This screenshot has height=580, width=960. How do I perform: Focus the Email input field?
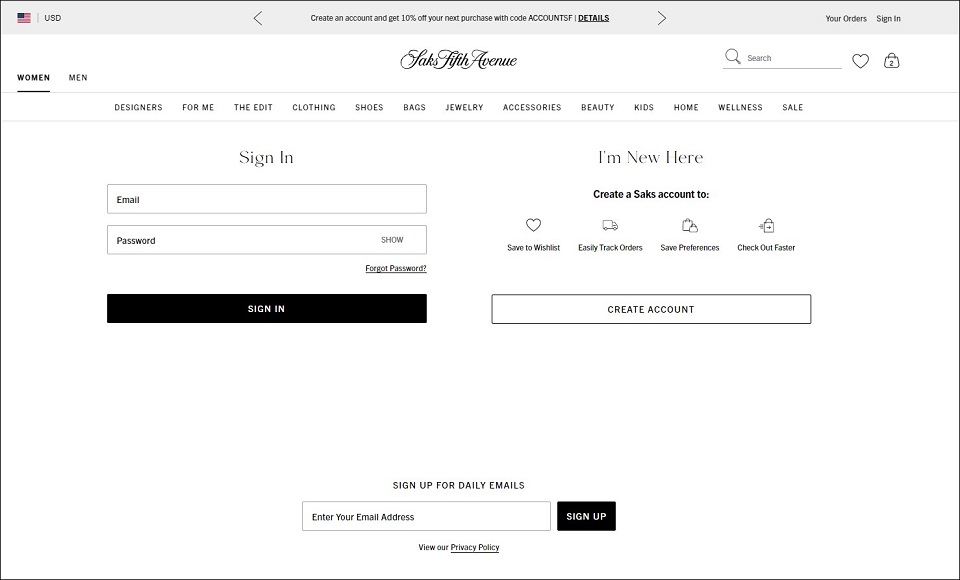[x=267, y=199]
